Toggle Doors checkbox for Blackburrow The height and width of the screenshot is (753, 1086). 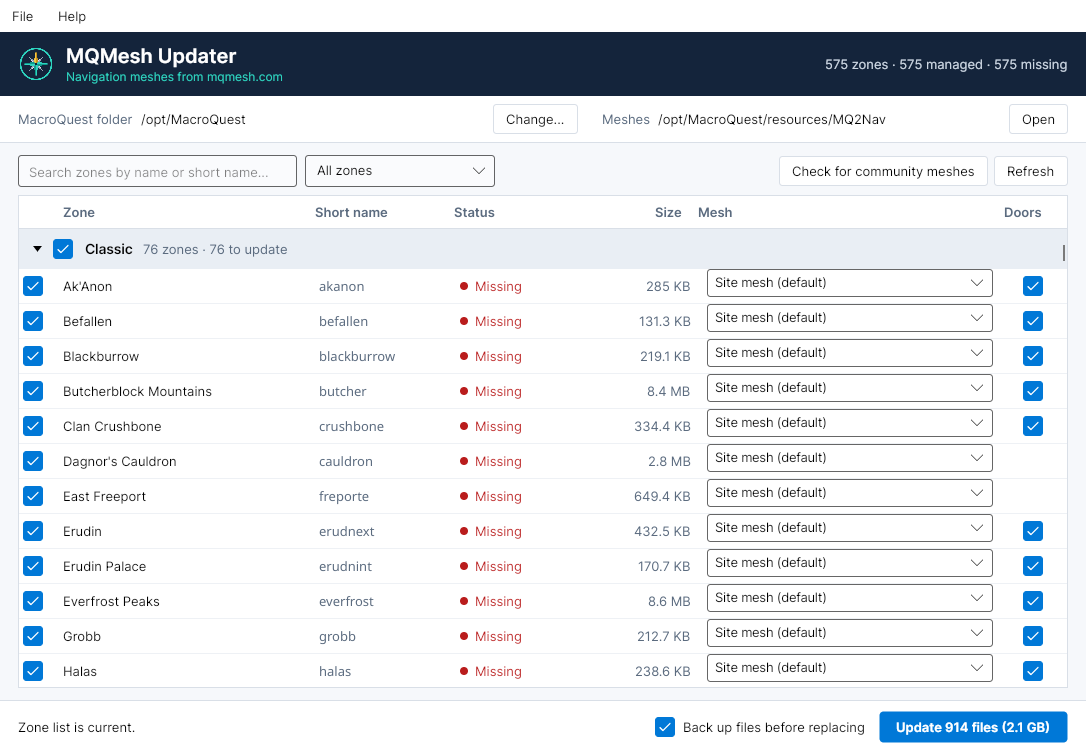coord(1033,356)
